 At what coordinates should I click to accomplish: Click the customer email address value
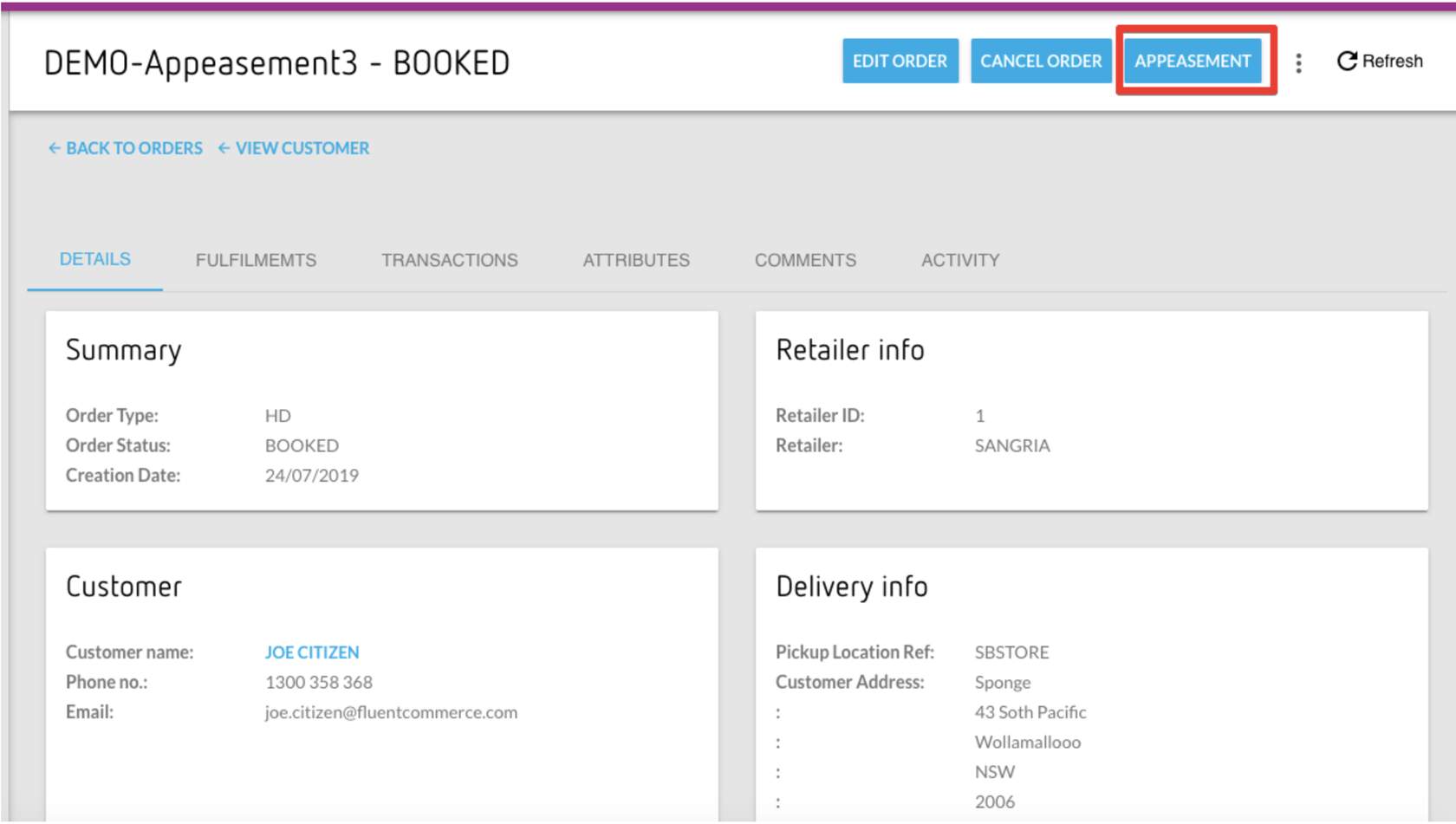point(391,712)
